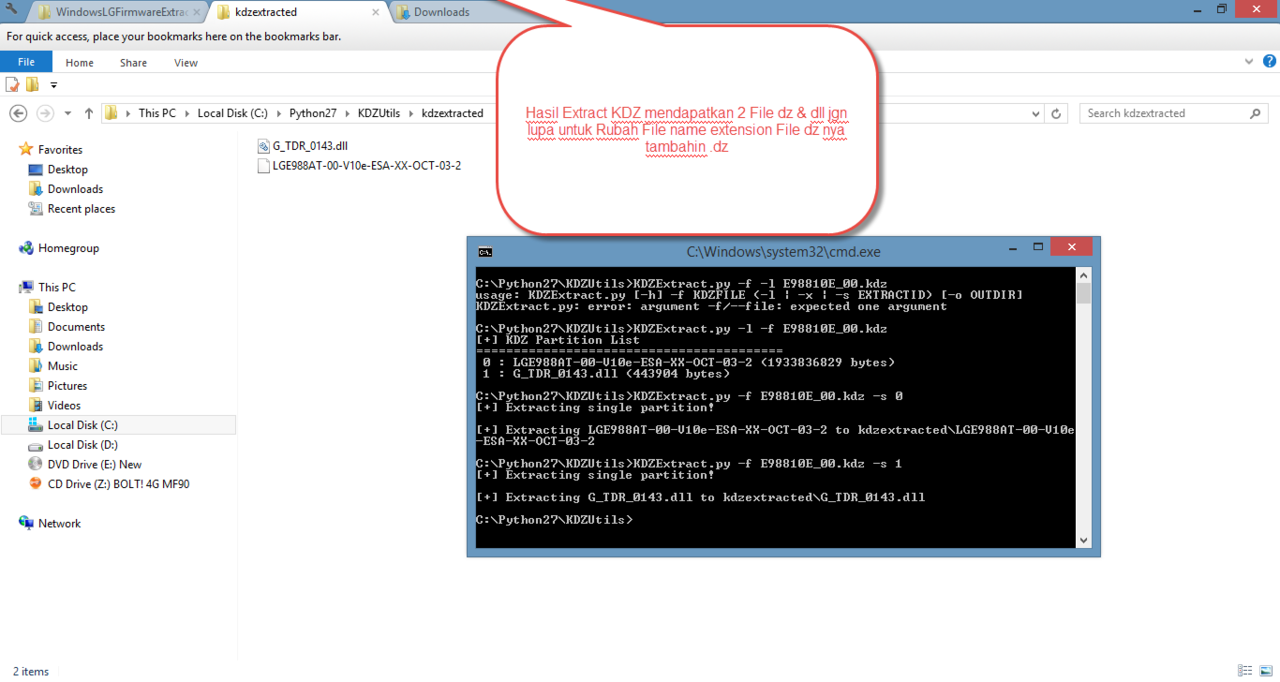1280x682 pixels.
Task: Click cmd.exe scrollbar down arrow
Action: 1083,540
